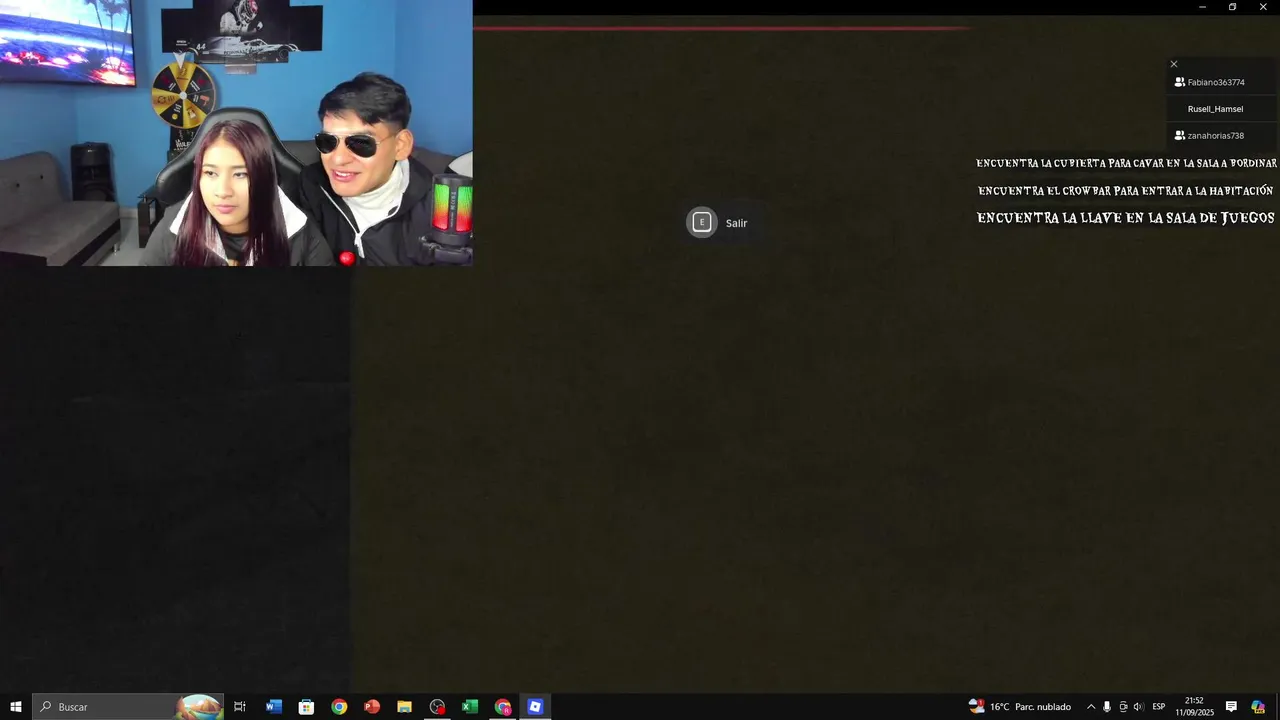Switch to the Roblox taskbar icon

[x=535, y=707]
